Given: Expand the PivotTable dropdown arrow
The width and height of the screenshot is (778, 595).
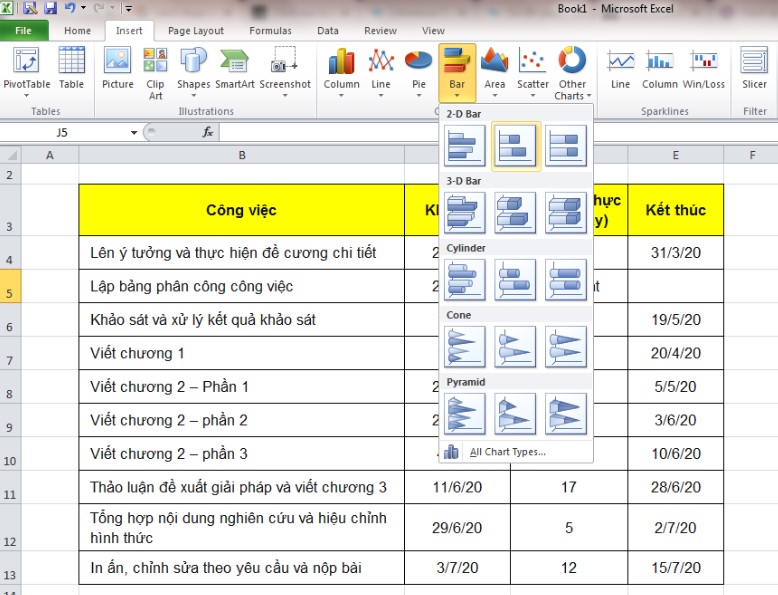Looking at the screenshot, I should click(x=26, y=96).
